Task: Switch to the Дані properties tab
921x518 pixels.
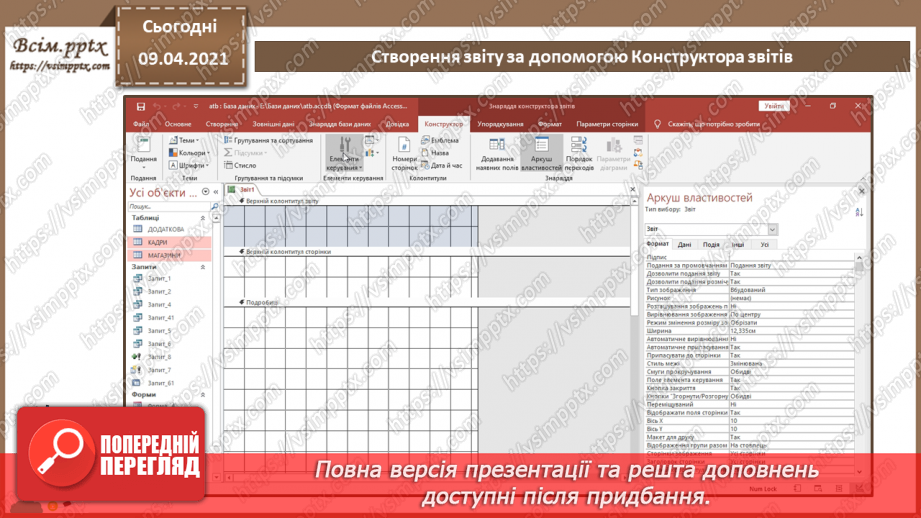Action: (684, 244)
